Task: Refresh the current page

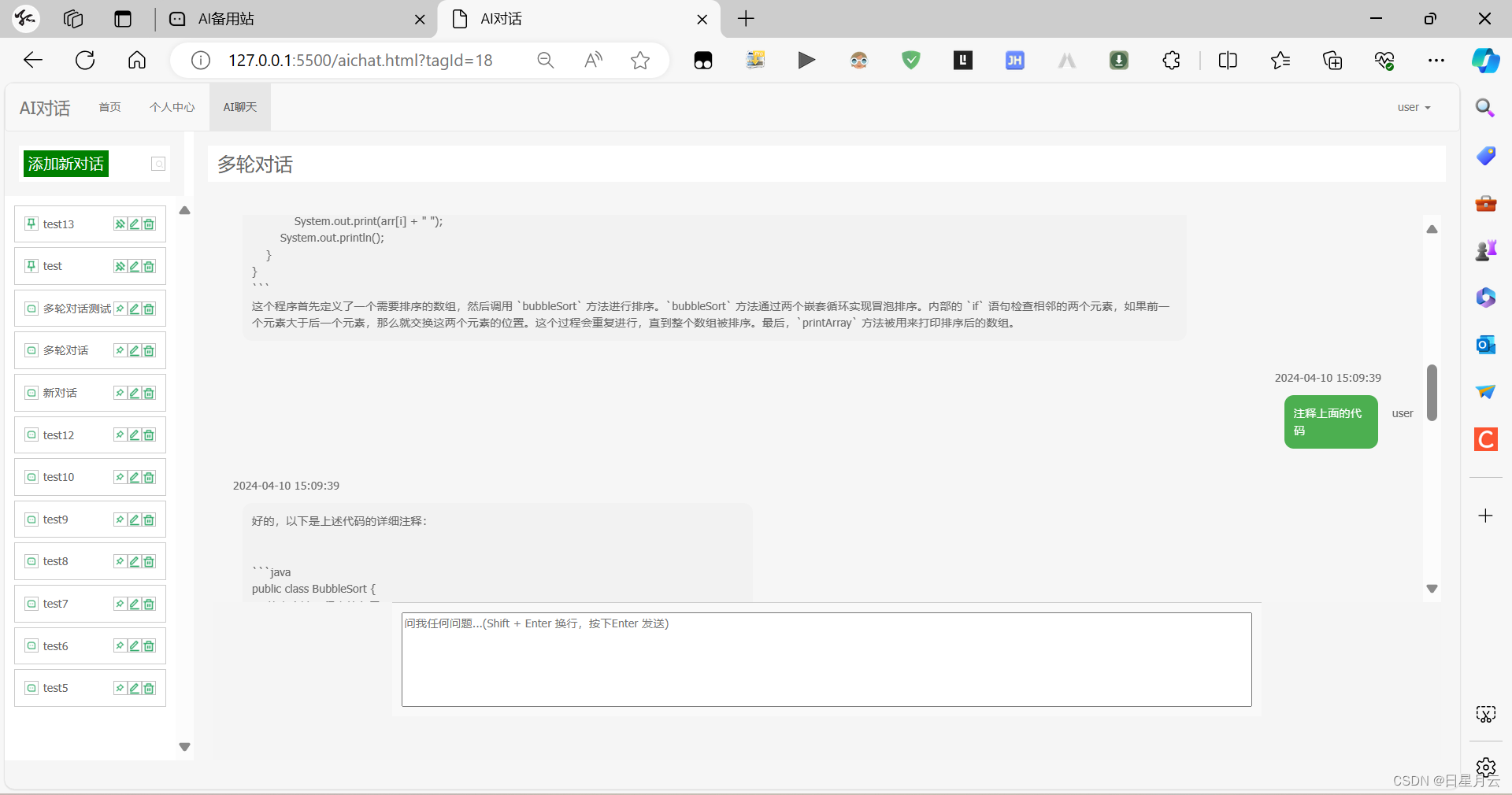Action: (85, 61)
